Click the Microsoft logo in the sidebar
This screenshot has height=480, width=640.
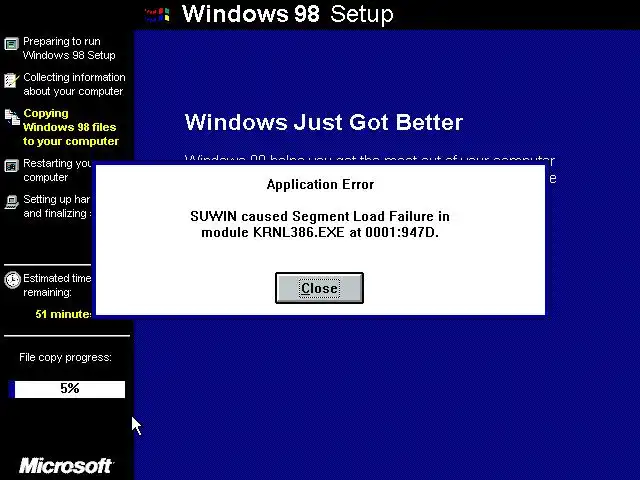click(66, 466)
